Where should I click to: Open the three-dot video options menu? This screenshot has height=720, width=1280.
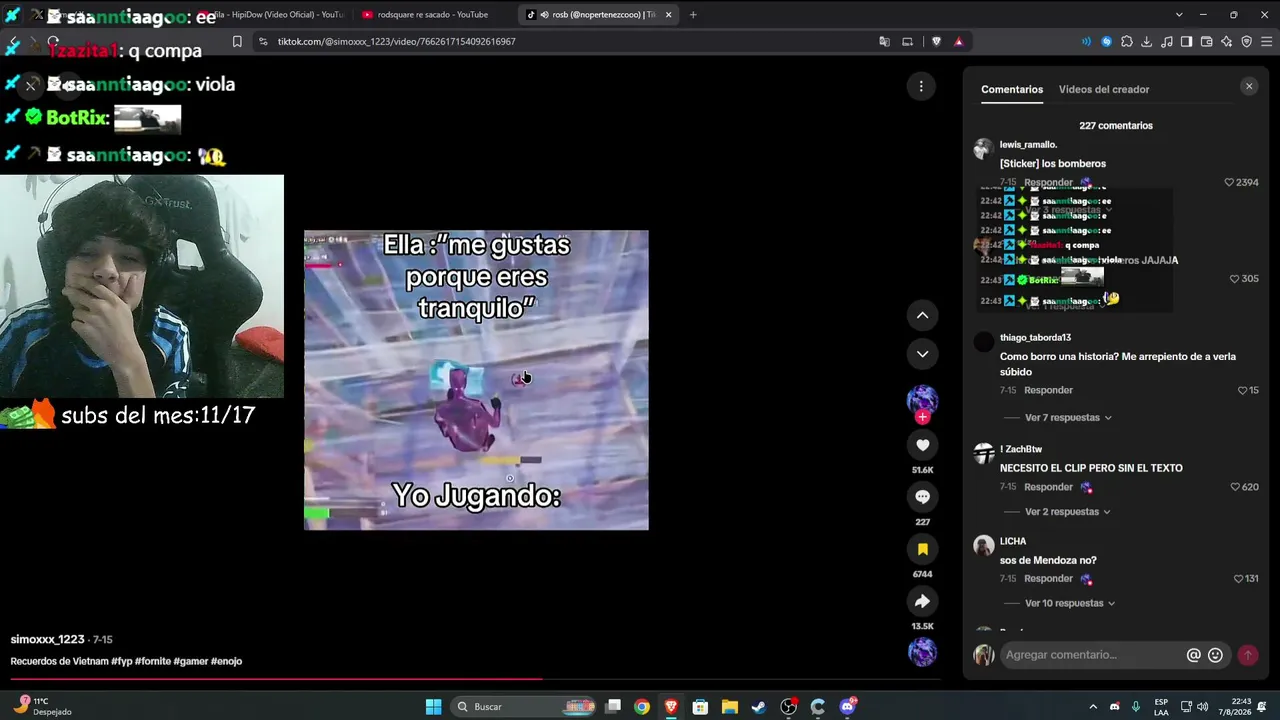(921, 87)
